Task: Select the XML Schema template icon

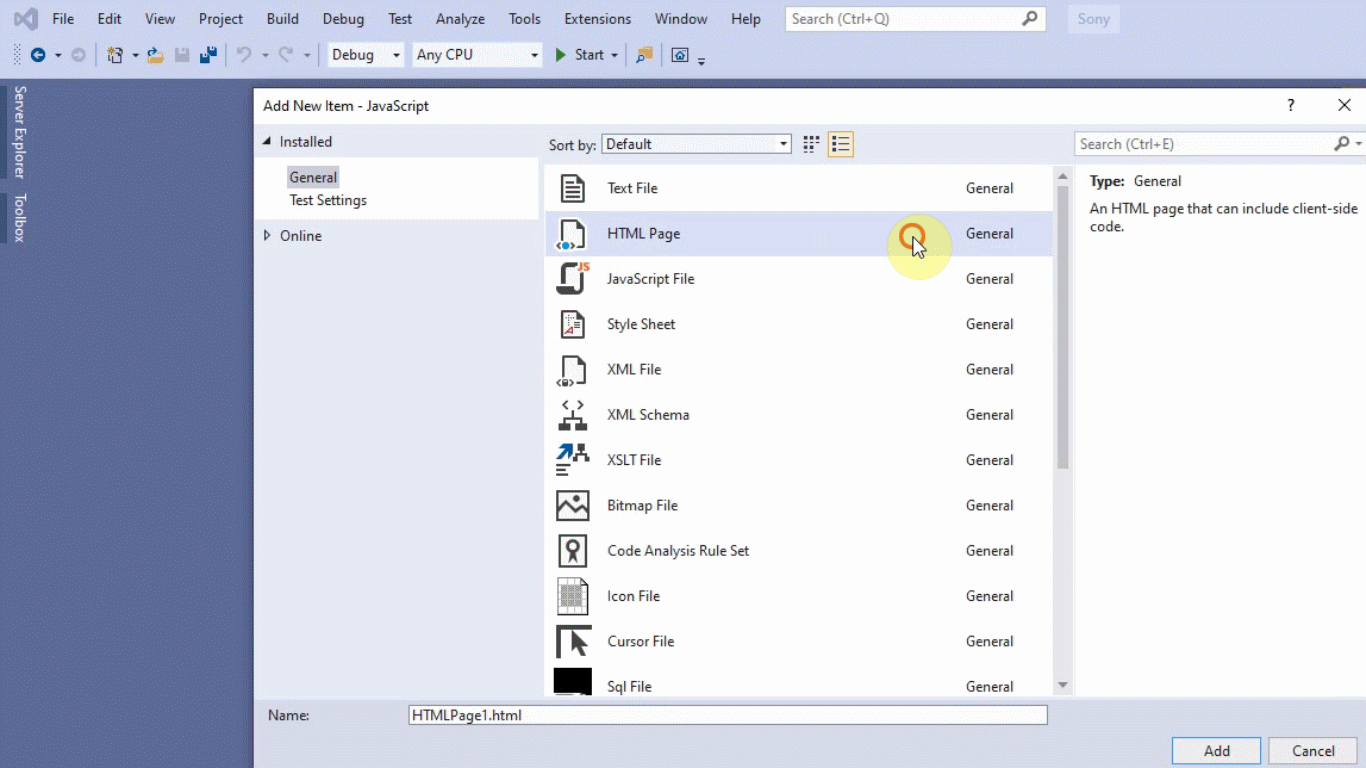Action: coord(572,414)
